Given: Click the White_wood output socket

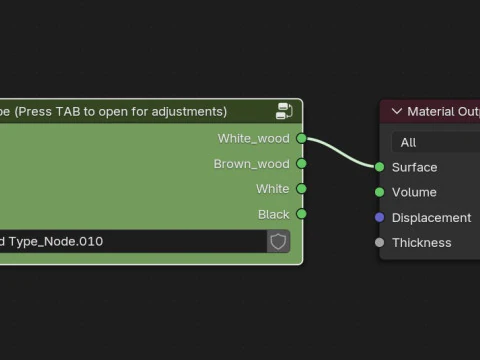Looking at the screenshot, I should click(301, 138).
